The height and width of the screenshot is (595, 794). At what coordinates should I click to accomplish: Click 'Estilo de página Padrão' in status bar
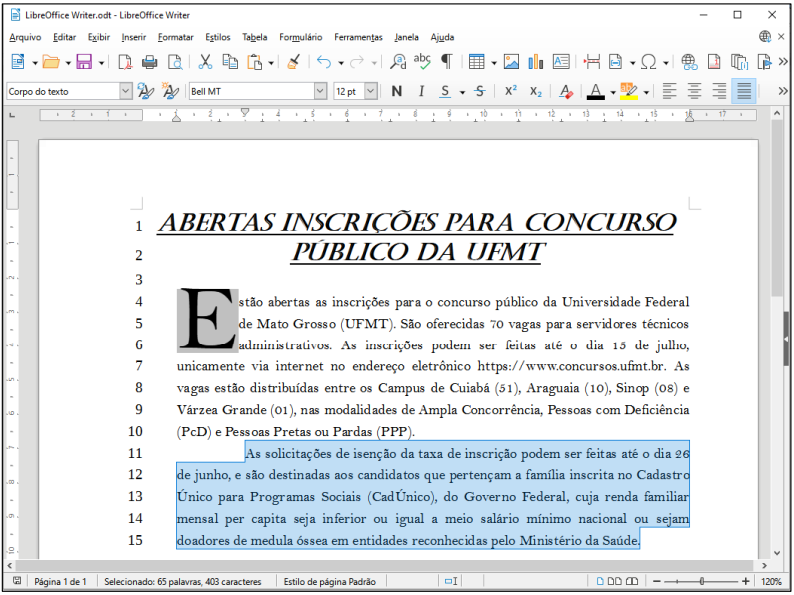click(x=330, y=581)
